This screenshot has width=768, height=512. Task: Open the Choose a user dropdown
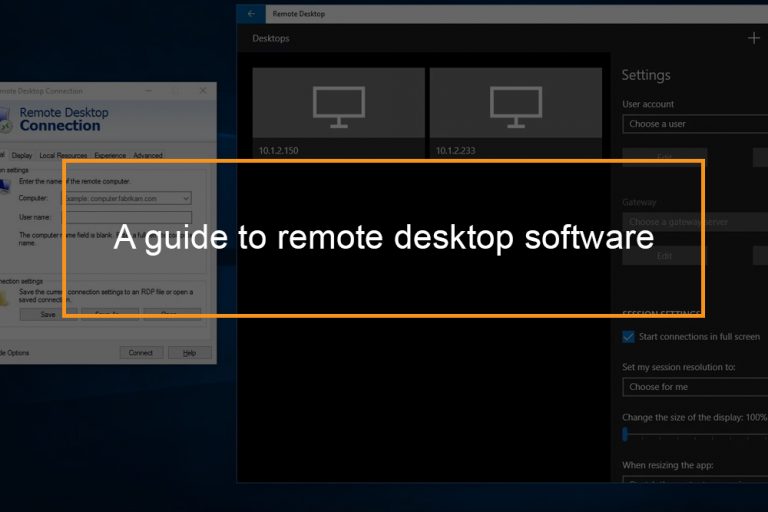point(694,124)
